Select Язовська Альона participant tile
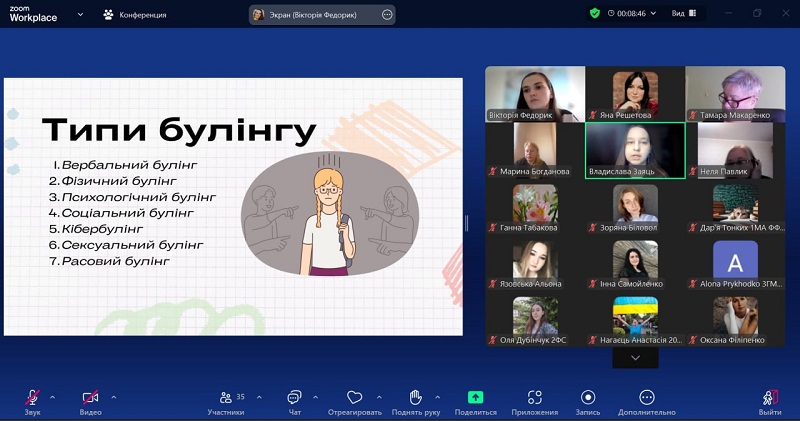 click(x=535, y=262)
